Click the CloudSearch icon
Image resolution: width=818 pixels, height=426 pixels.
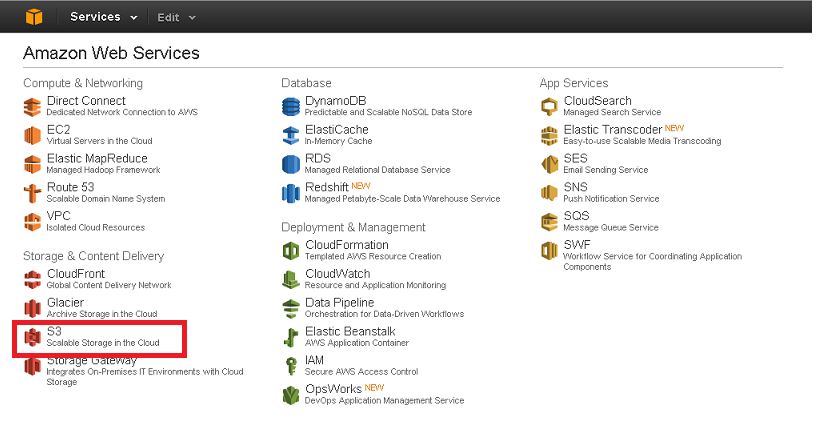pos(549,107)
